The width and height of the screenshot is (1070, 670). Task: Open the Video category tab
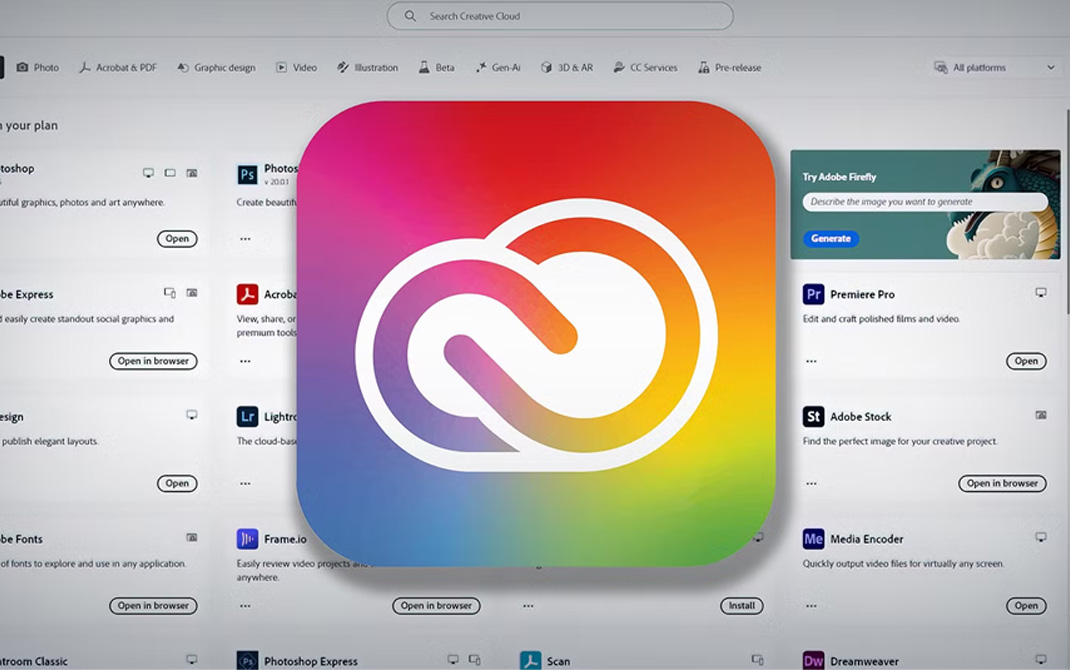coord(296,68)
